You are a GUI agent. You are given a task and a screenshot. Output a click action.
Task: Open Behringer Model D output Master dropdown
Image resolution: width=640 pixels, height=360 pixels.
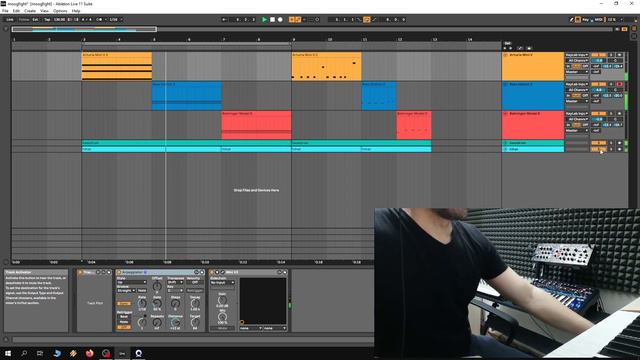click(x=577, y=131)
